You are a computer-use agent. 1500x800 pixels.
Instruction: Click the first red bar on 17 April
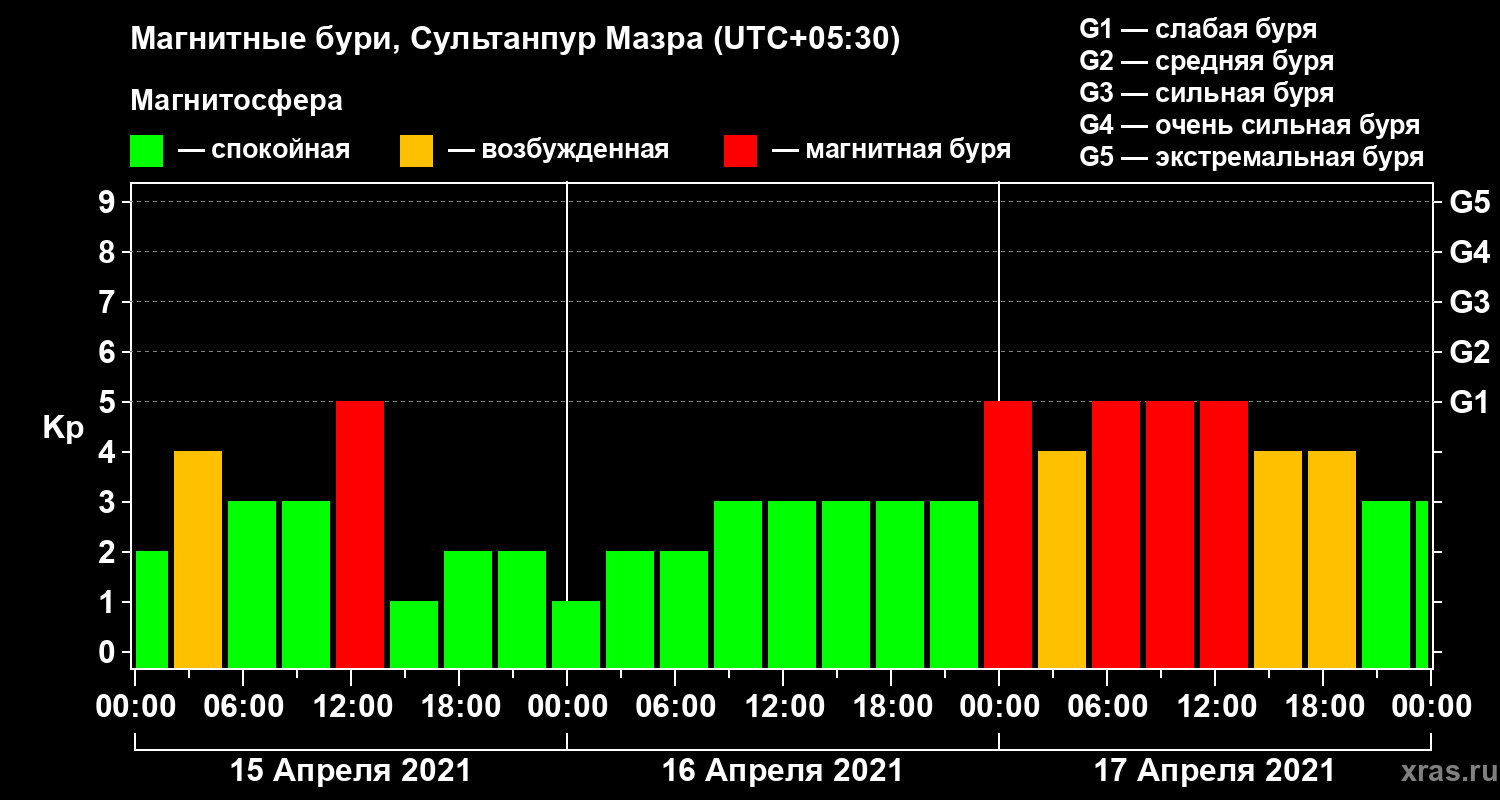coord(1008,535)
